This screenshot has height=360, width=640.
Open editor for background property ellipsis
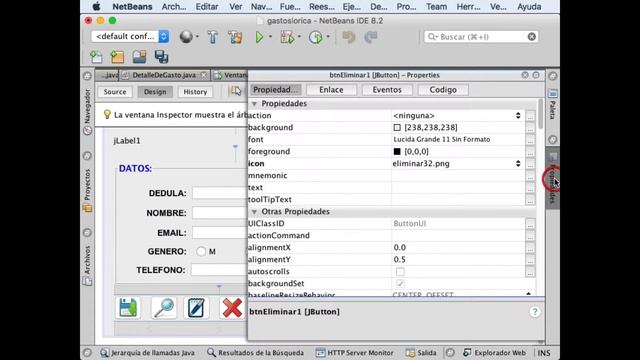(x=530, y=128)
